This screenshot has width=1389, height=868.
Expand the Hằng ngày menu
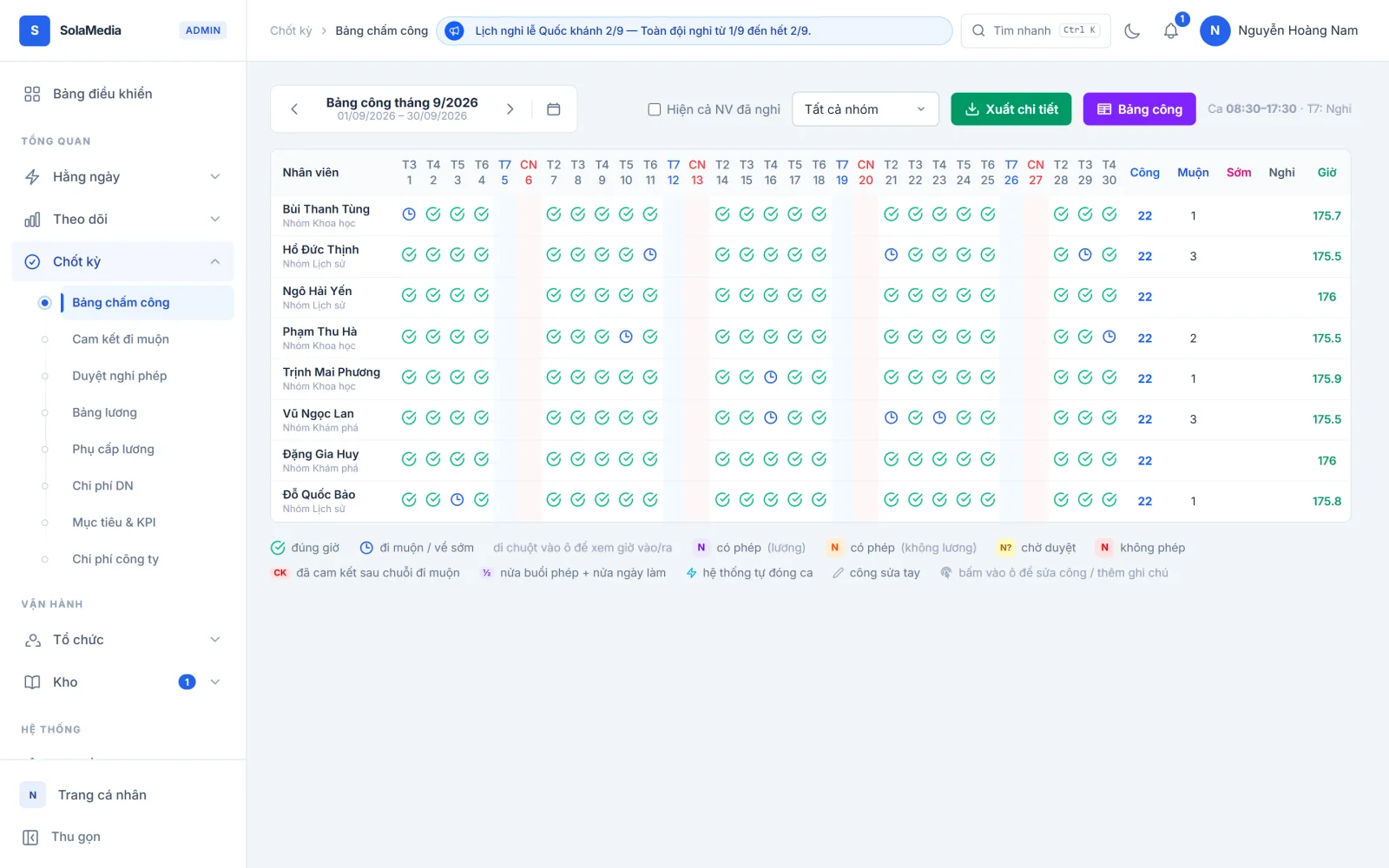(x=123, y=177)
